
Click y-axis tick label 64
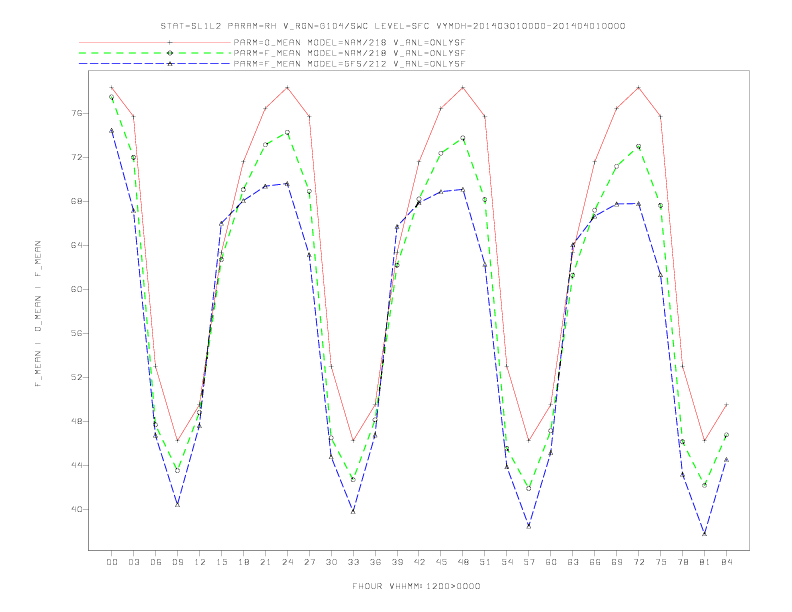click(x=76, y=245)
